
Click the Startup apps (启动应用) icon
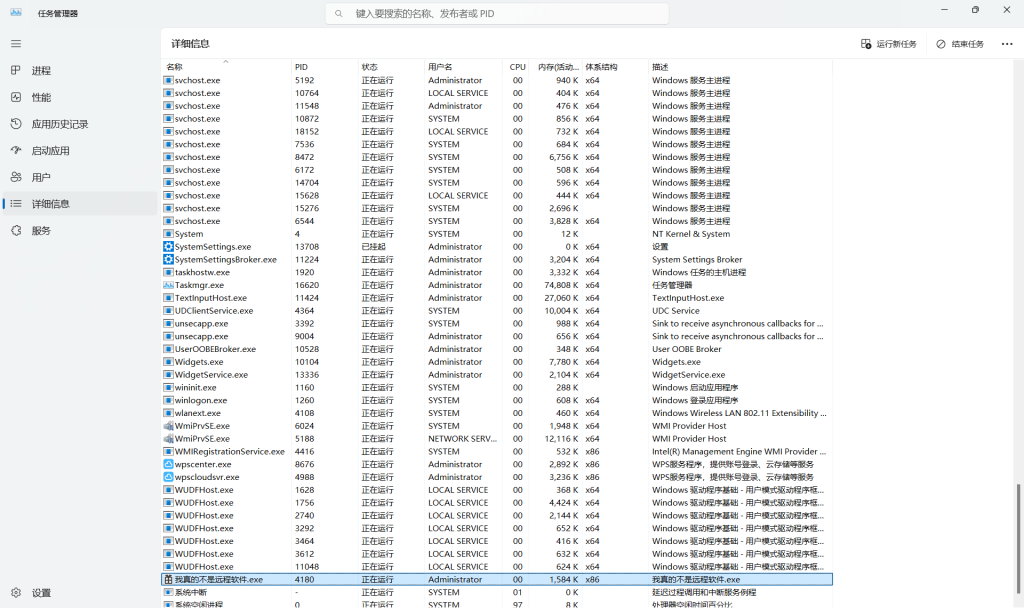click(x=15, y=151)
